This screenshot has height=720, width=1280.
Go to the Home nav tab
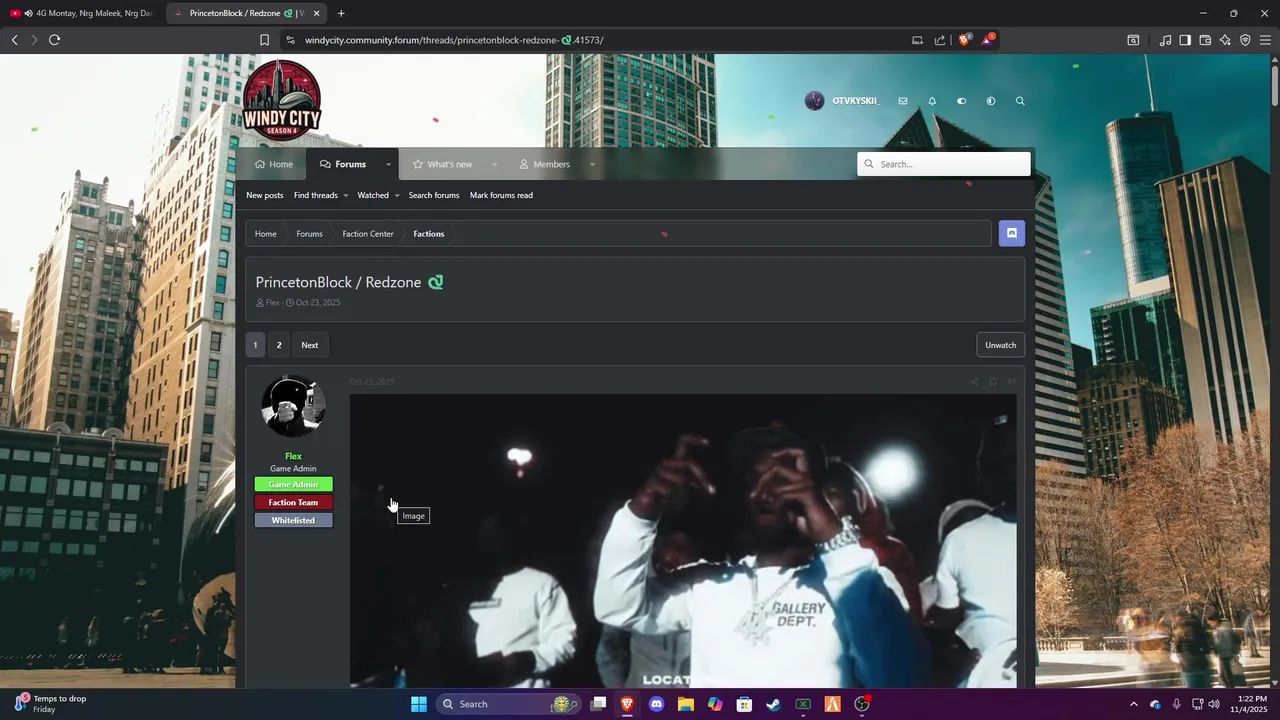click(274, 164)
